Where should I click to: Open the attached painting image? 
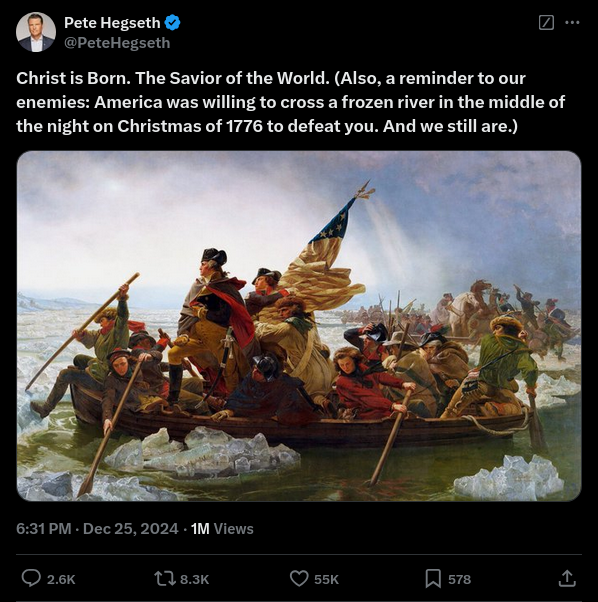click(x=299, y=326)
